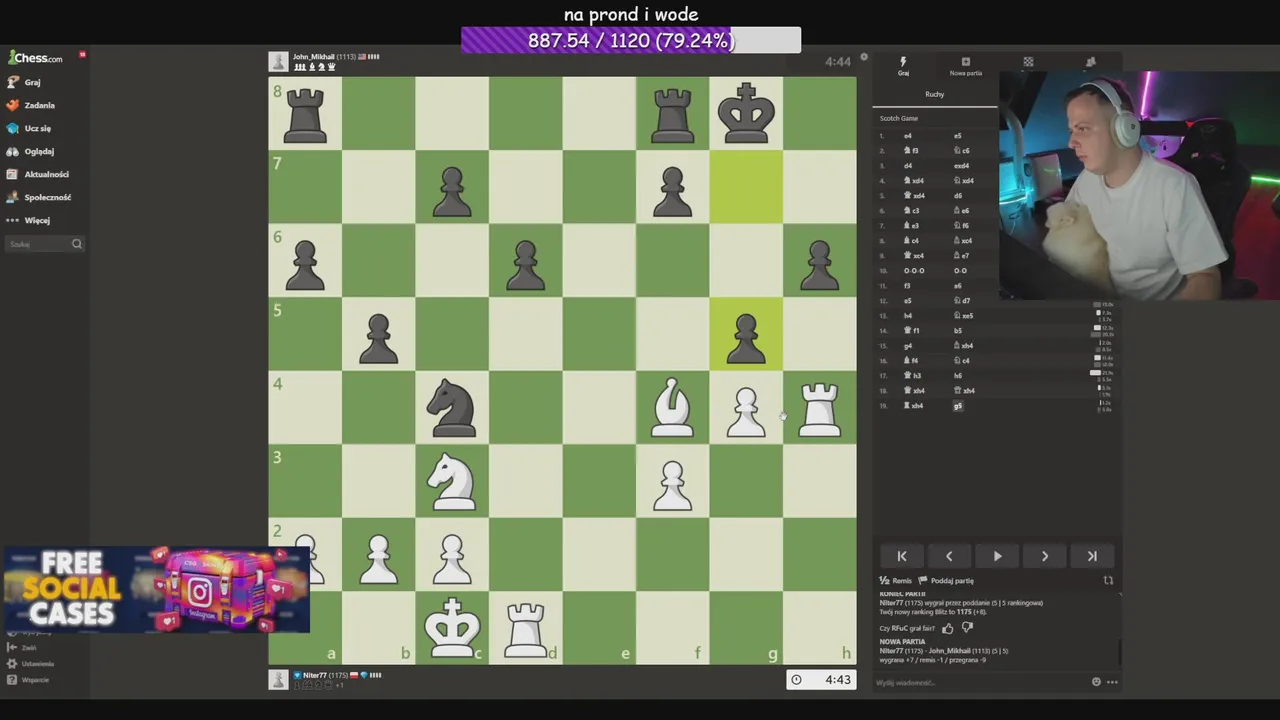Click the white pawn on g4

746,411
